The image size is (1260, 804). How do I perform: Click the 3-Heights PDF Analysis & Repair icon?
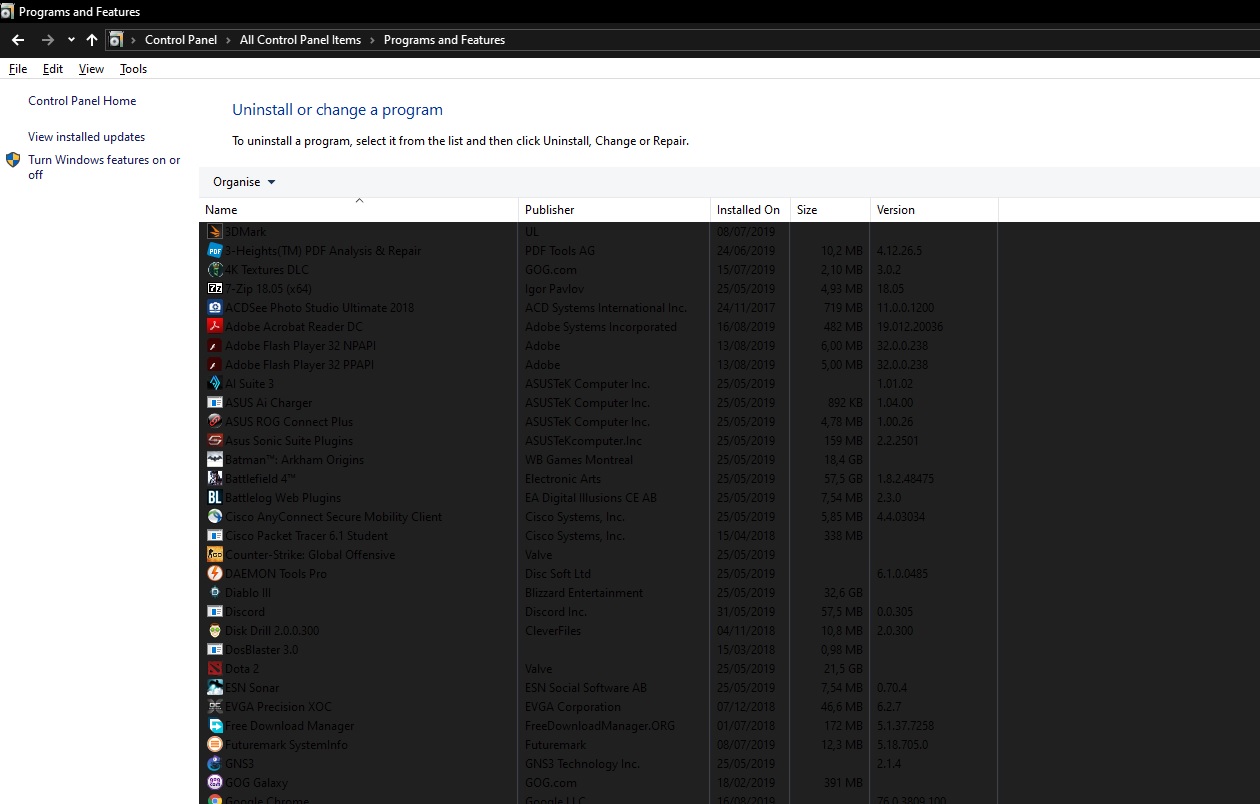(x=215, y=250)
